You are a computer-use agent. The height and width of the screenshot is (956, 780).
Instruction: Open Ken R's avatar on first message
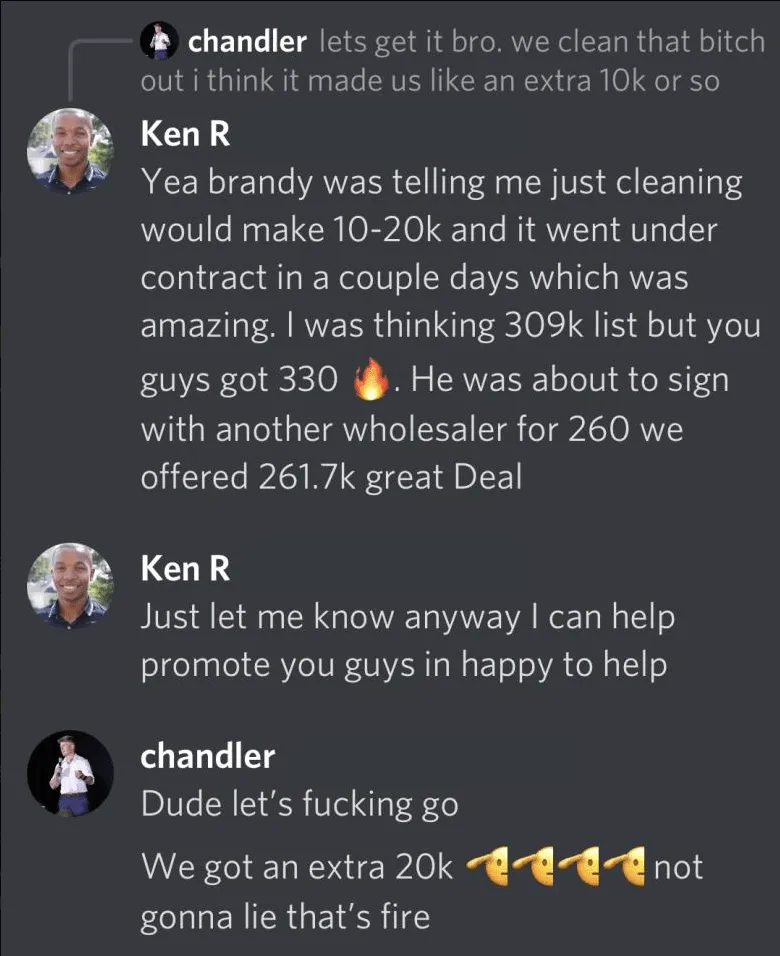click(70, 151)
